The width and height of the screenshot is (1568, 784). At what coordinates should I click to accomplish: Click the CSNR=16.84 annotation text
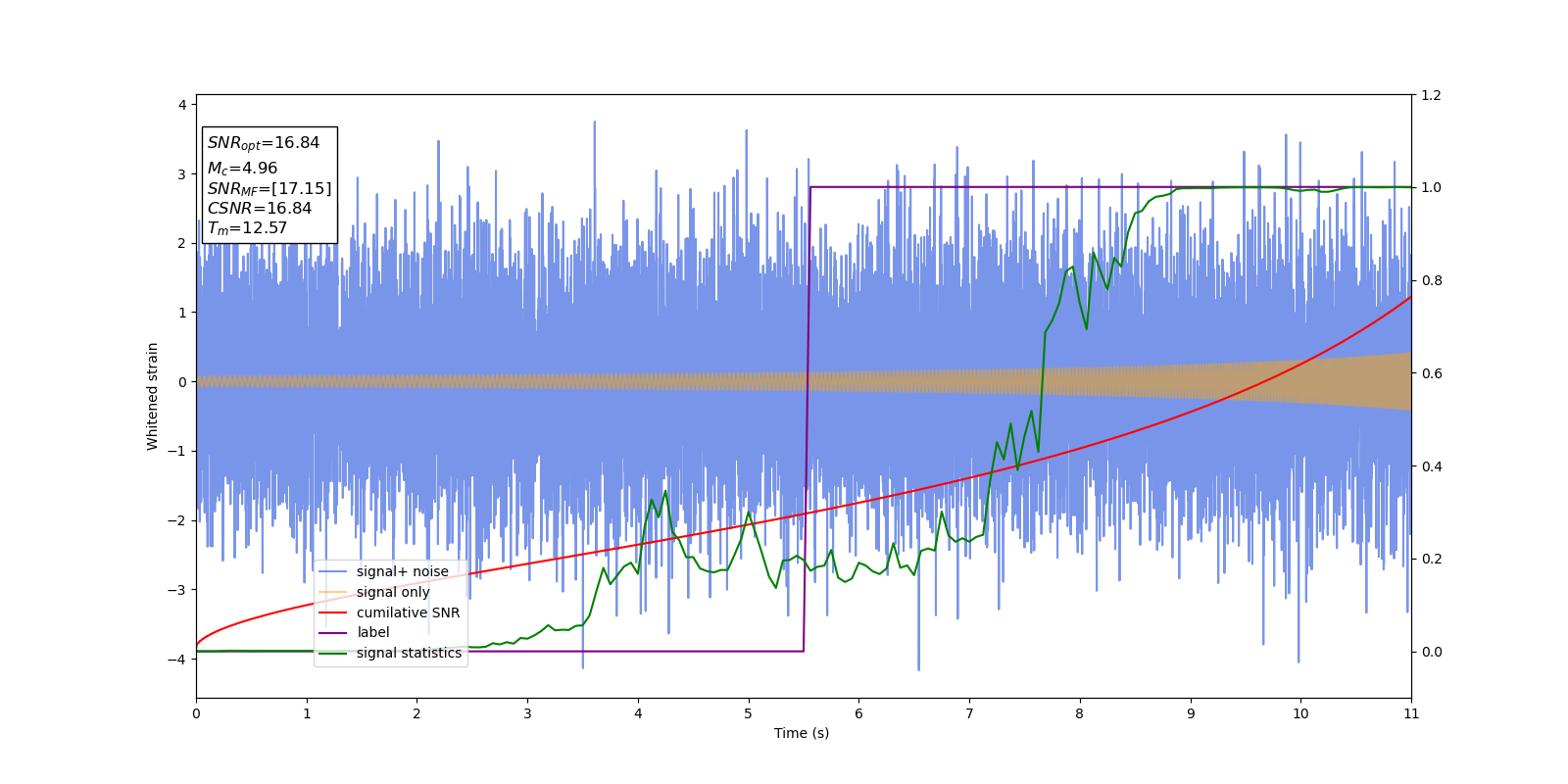(x=260, y=208)
